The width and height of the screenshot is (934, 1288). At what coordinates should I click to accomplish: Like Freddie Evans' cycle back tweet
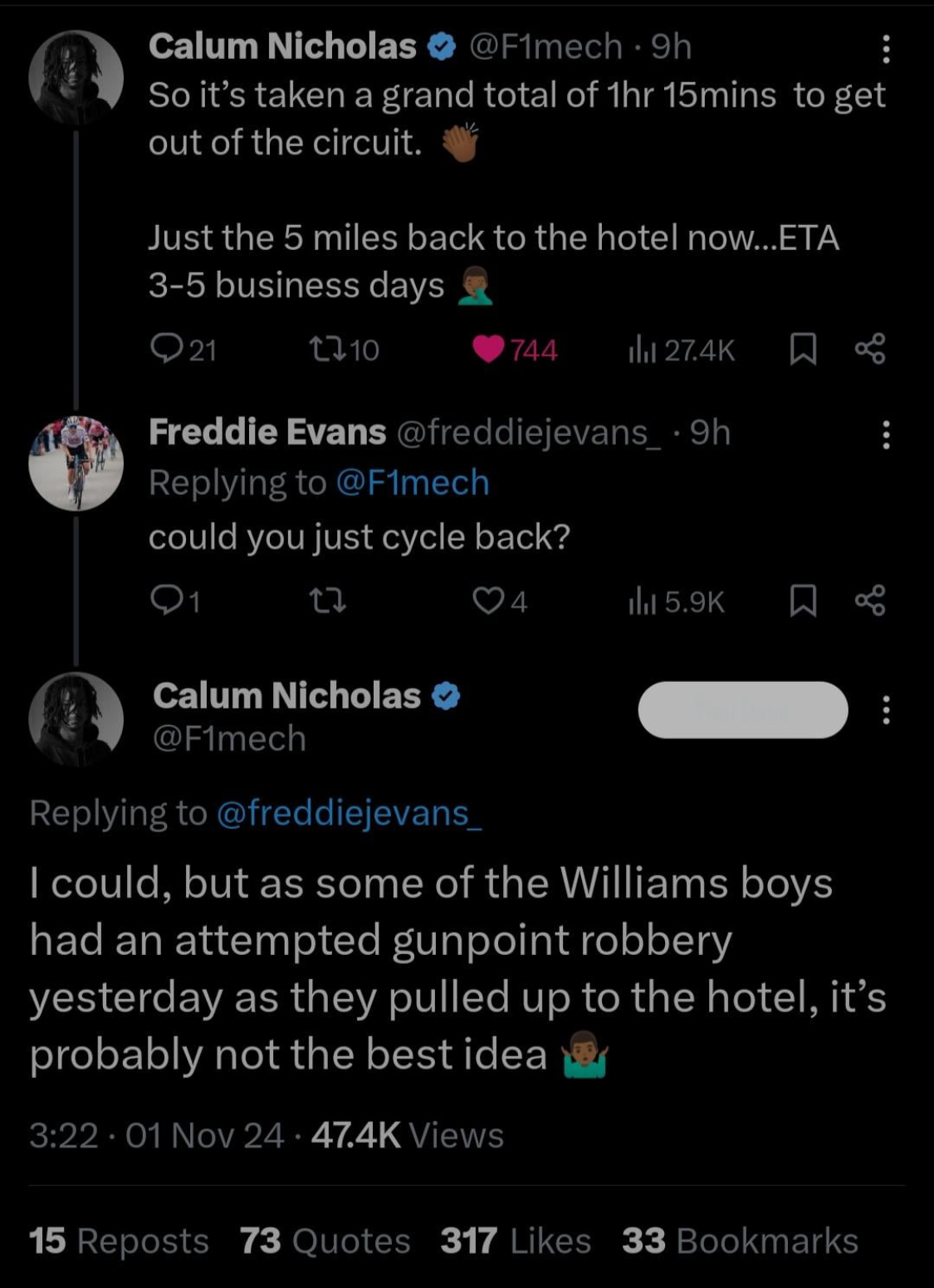(487, 600)
